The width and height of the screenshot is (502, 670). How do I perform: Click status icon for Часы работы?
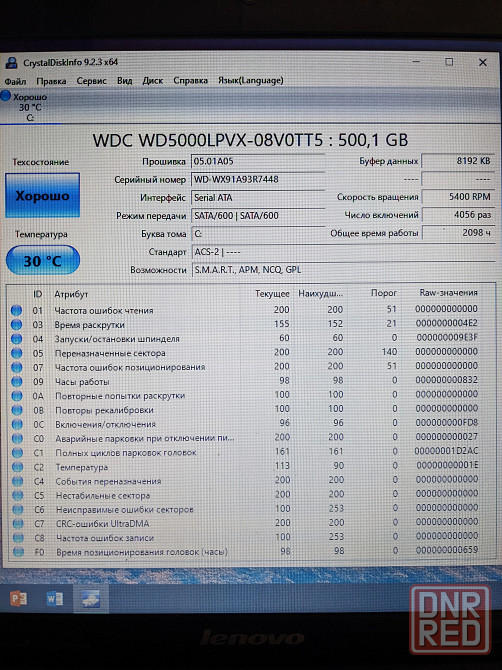(17, 381)
